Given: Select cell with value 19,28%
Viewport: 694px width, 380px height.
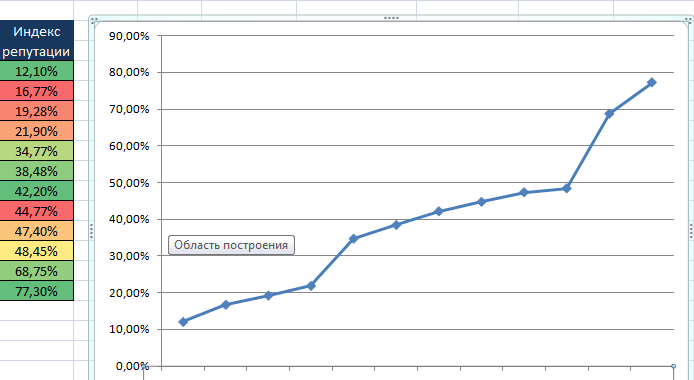Looking at the screenshot, I should (x=36, y=111).
